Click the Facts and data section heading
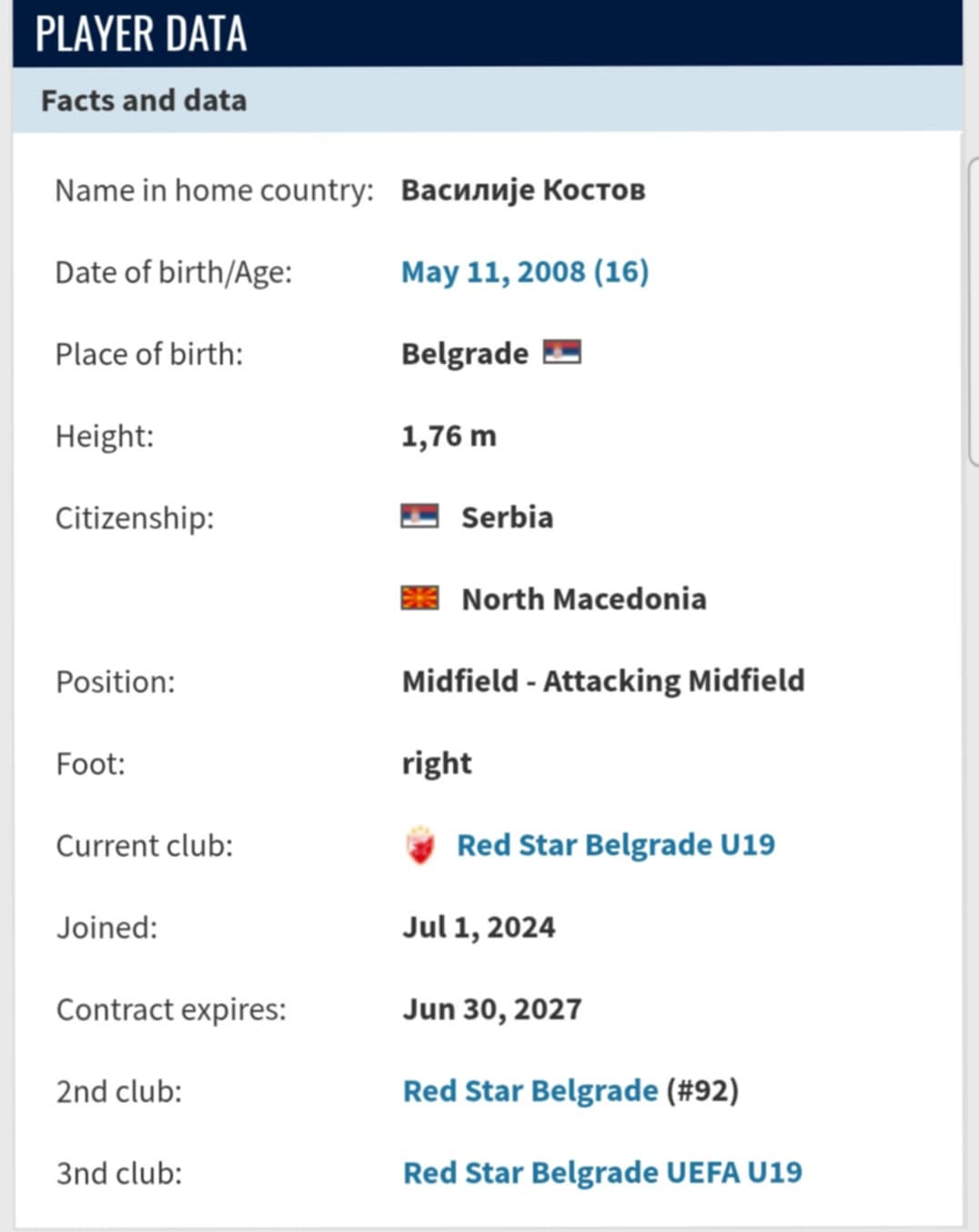 (144, 100)
